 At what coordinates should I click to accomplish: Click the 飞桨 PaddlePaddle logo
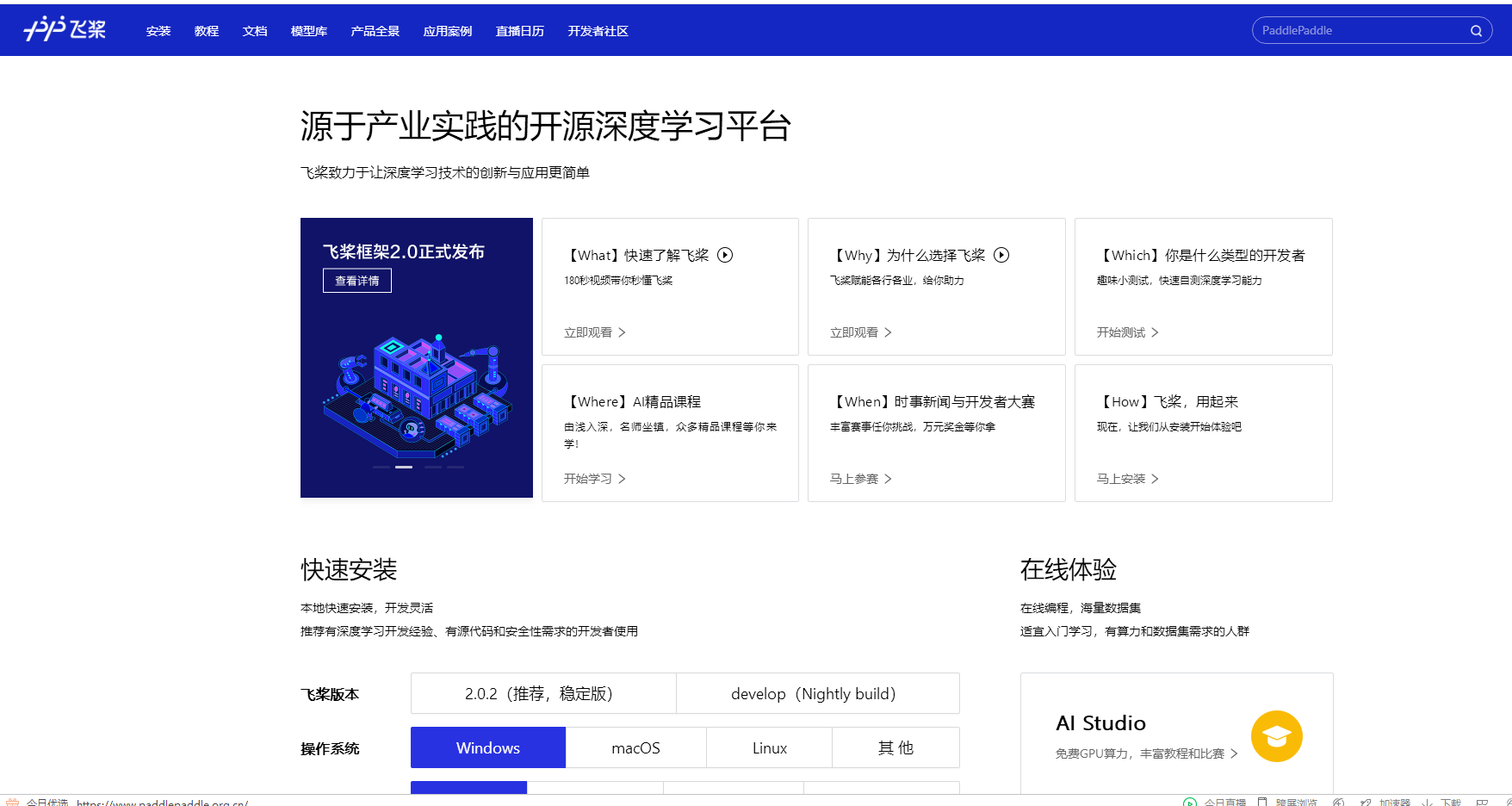point(65,28)
